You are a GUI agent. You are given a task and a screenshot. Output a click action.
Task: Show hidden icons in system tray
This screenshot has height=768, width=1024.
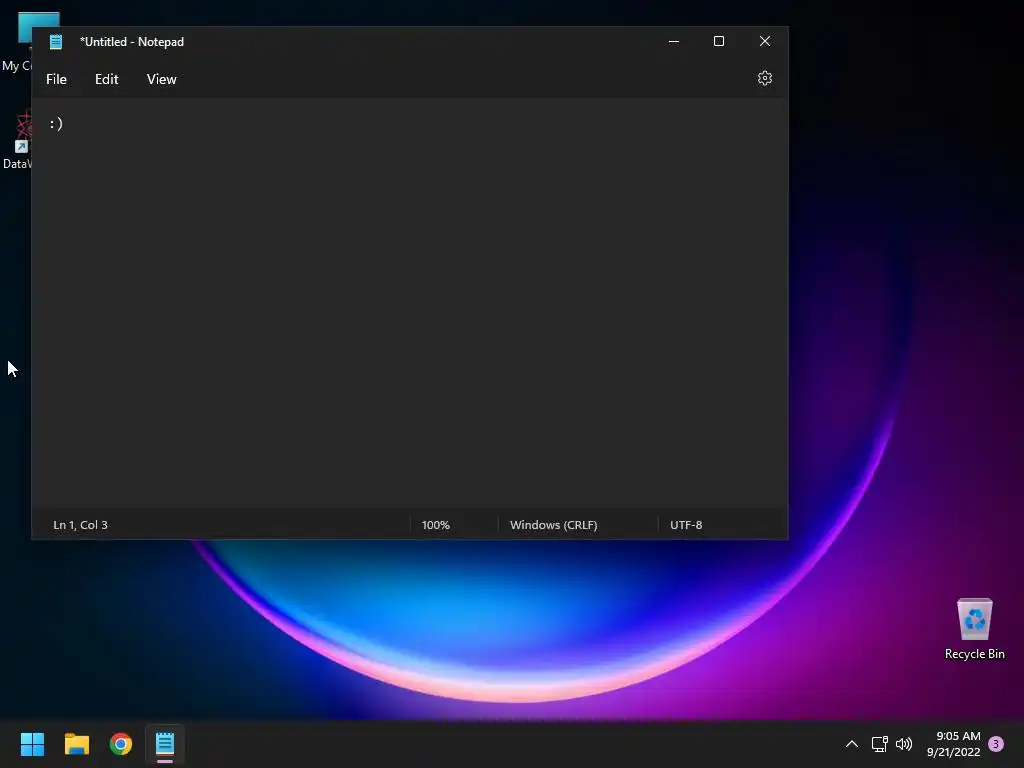852,744
